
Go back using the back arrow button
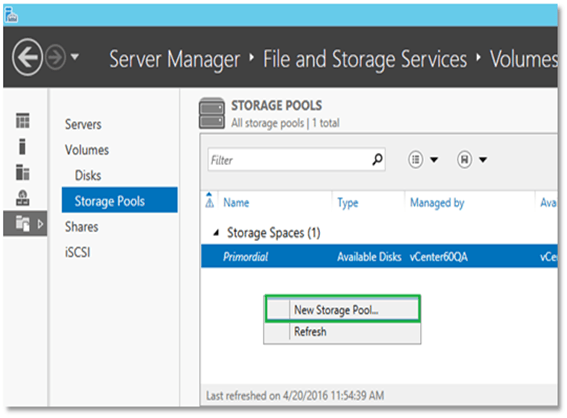click(x=27, y=57)
